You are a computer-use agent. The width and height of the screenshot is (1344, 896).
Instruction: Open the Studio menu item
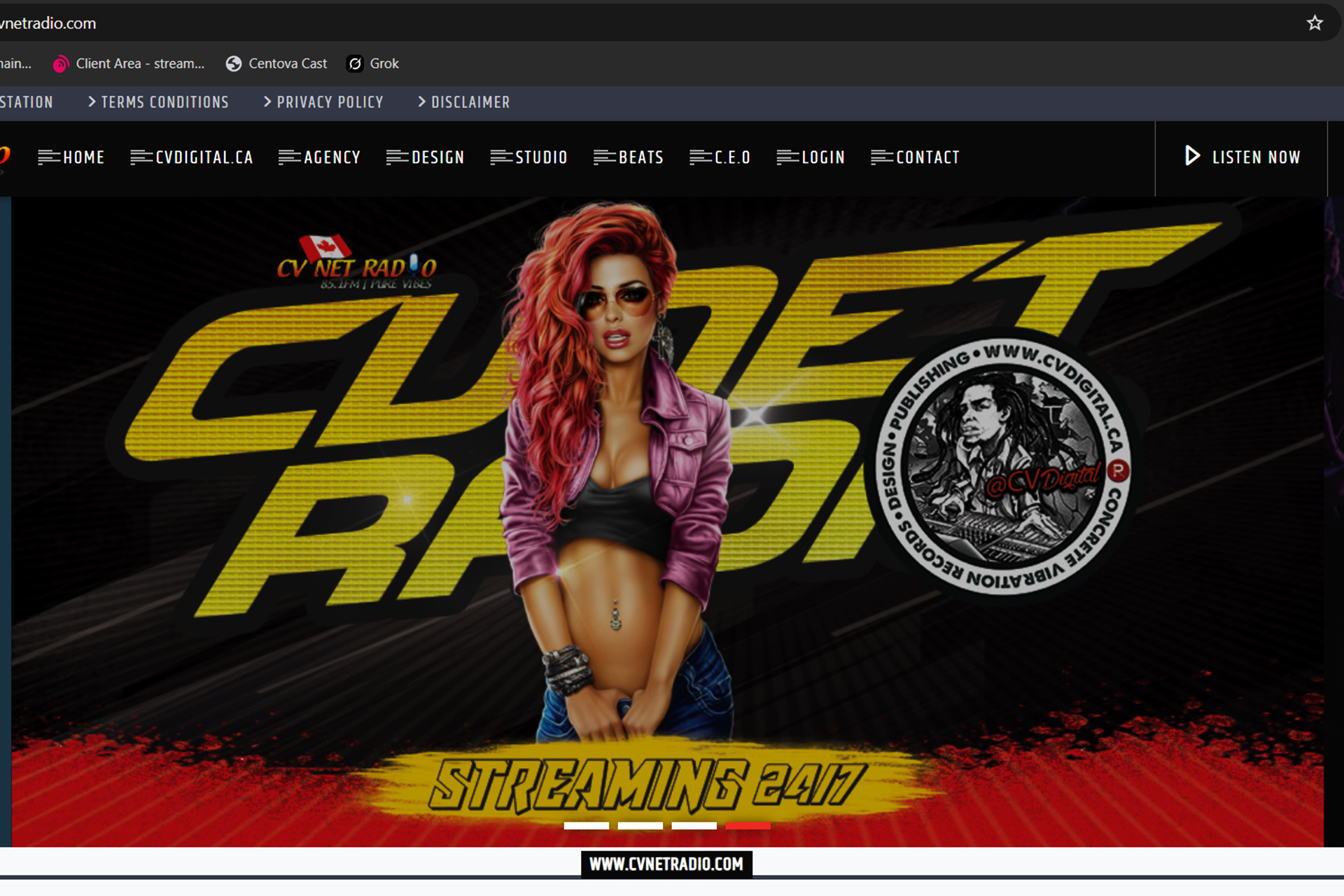(542, 157)
